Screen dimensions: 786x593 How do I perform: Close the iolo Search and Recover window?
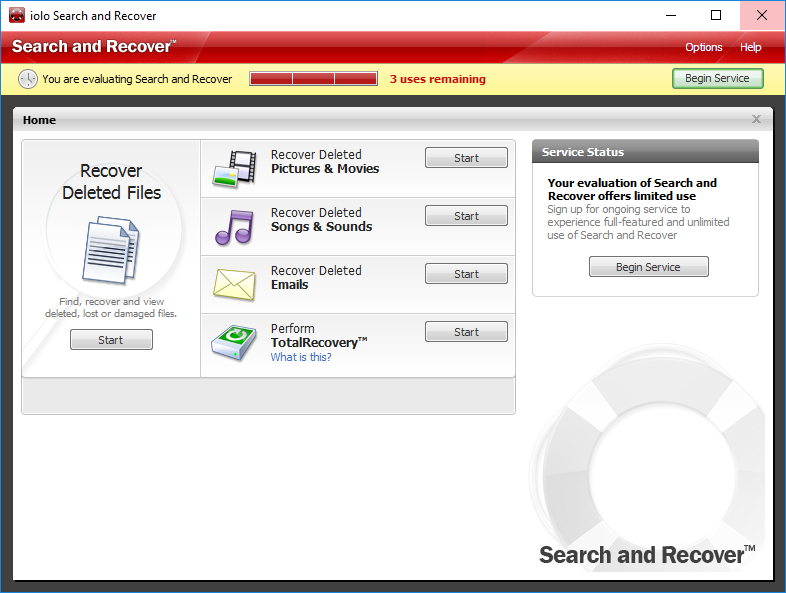pos(762,16)
